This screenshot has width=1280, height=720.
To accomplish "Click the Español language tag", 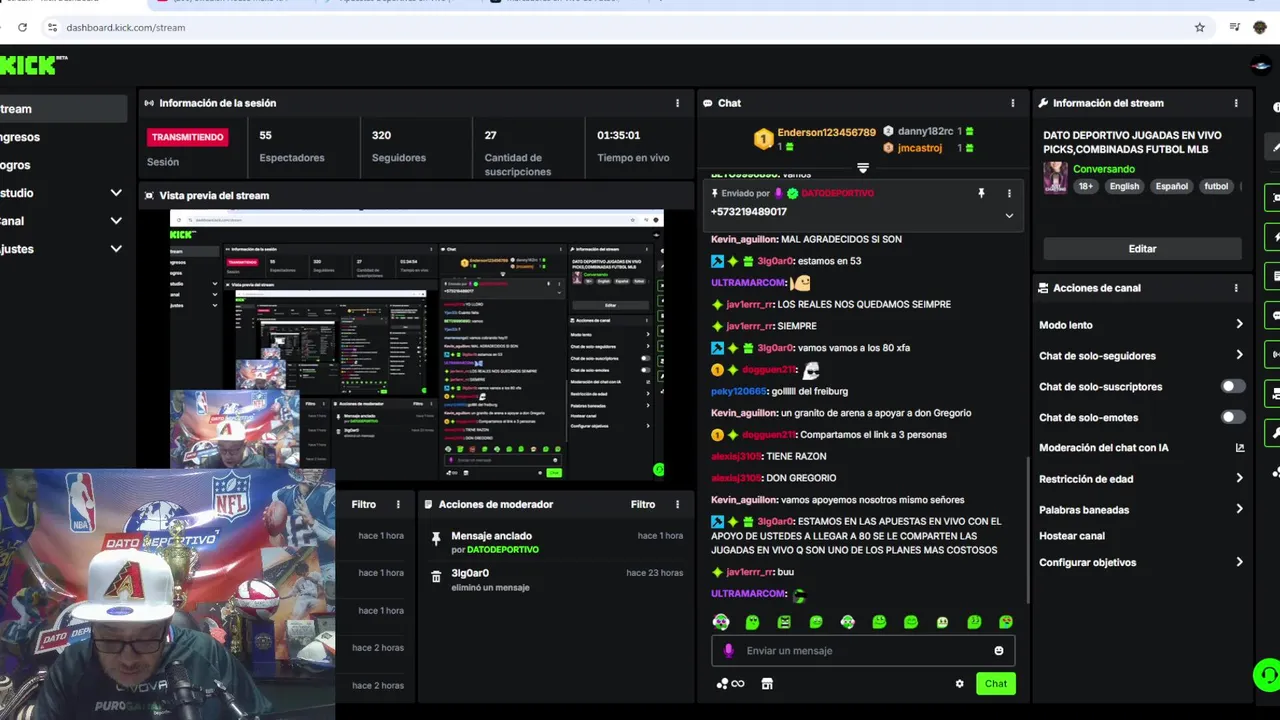I will click(1172, 187).
